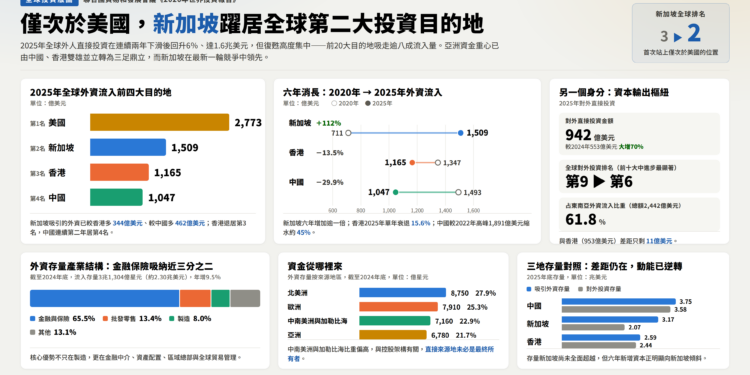750x375 pixels.
Task: Select the blue 香港 stock bar at 2.59
Action: [601, 338]
